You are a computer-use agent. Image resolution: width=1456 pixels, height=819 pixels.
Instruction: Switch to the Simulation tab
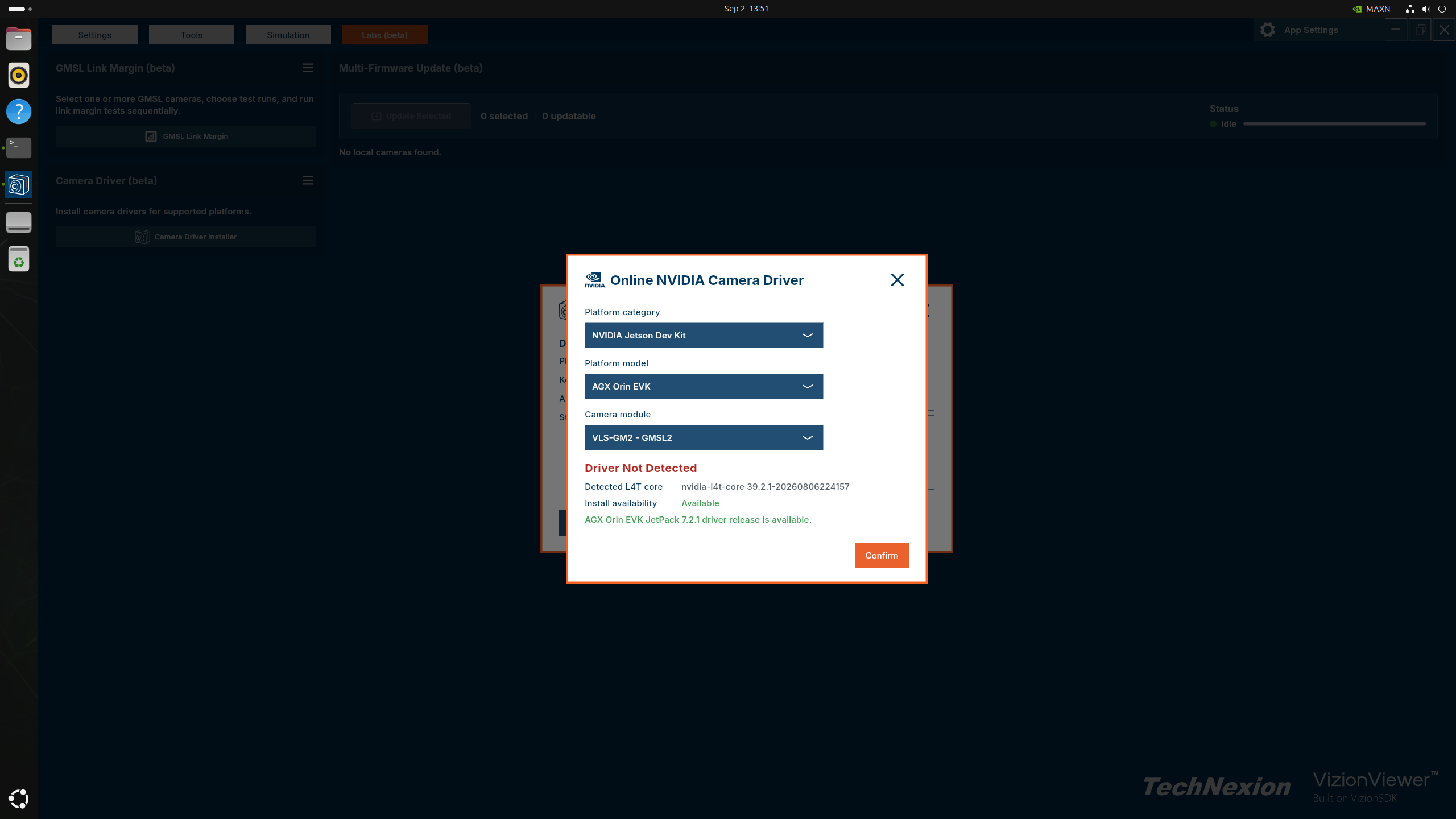coord(288,35)
